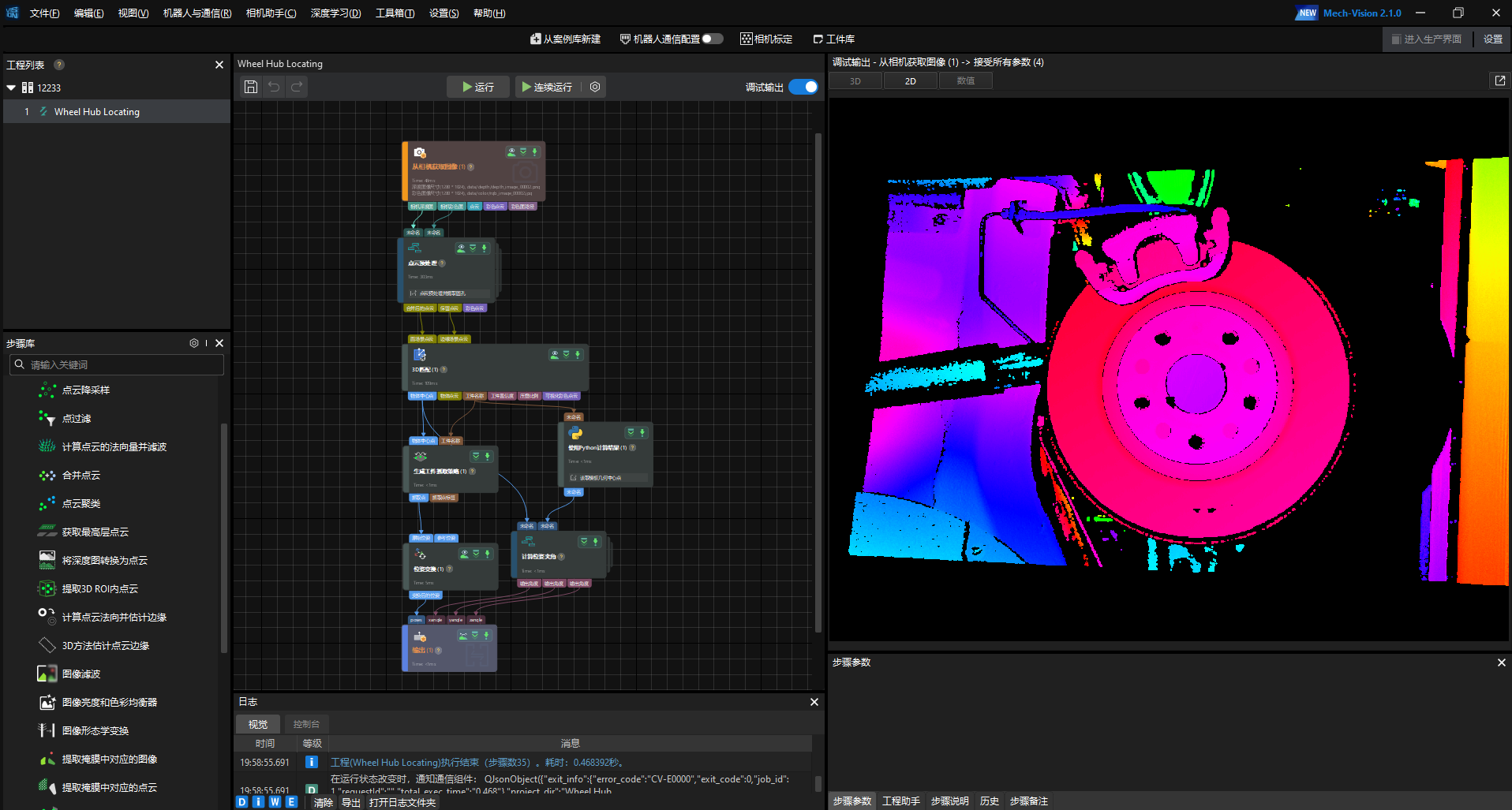This screenshot has width=1512, height=810.
Task: Click the save project icon in the toolbar
Action: pos(251,87)
